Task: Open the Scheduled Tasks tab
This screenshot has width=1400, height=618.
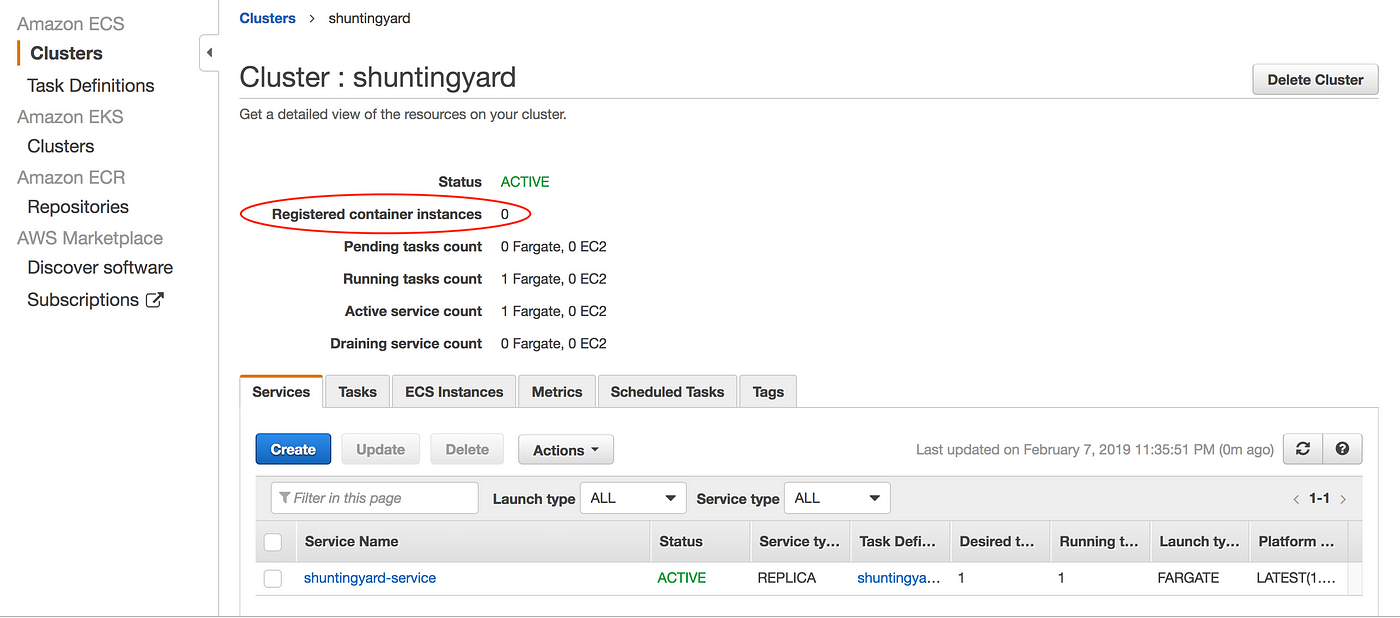Action: [667, 392]
